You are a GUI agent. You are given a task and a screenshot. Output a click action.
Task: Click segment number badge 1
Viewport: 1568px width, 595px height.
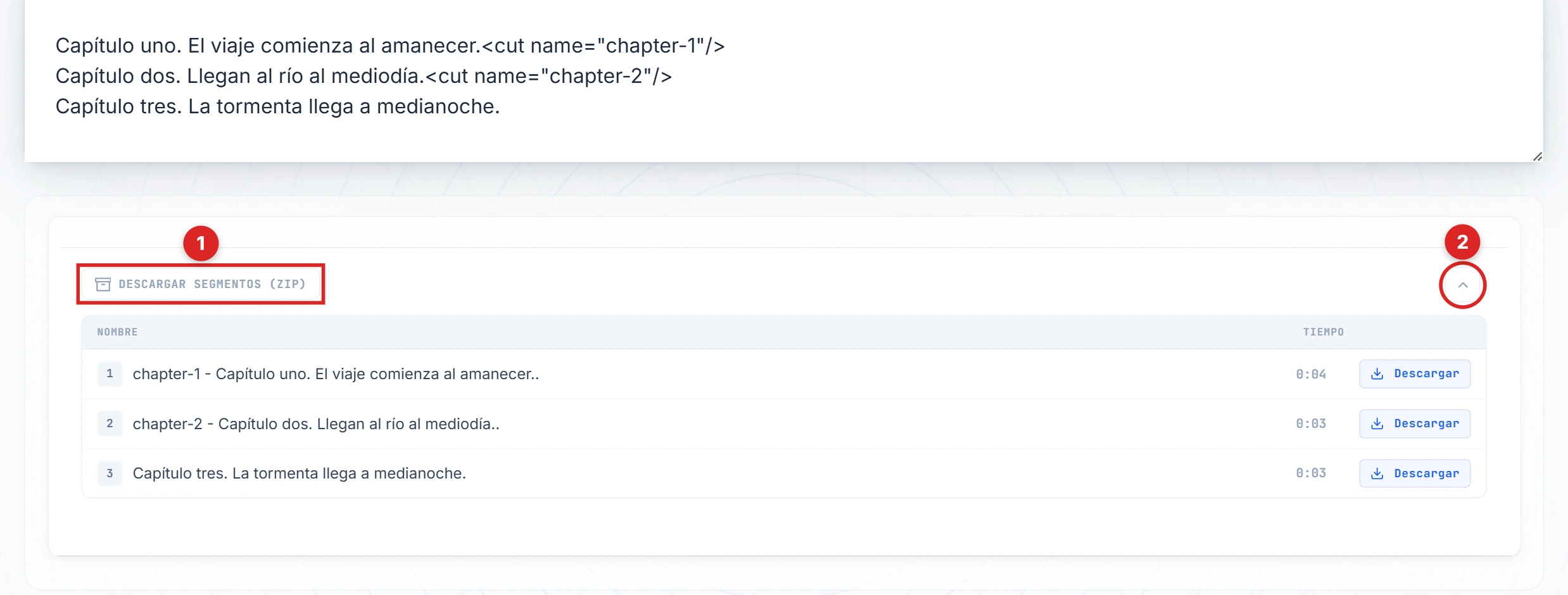110,374
